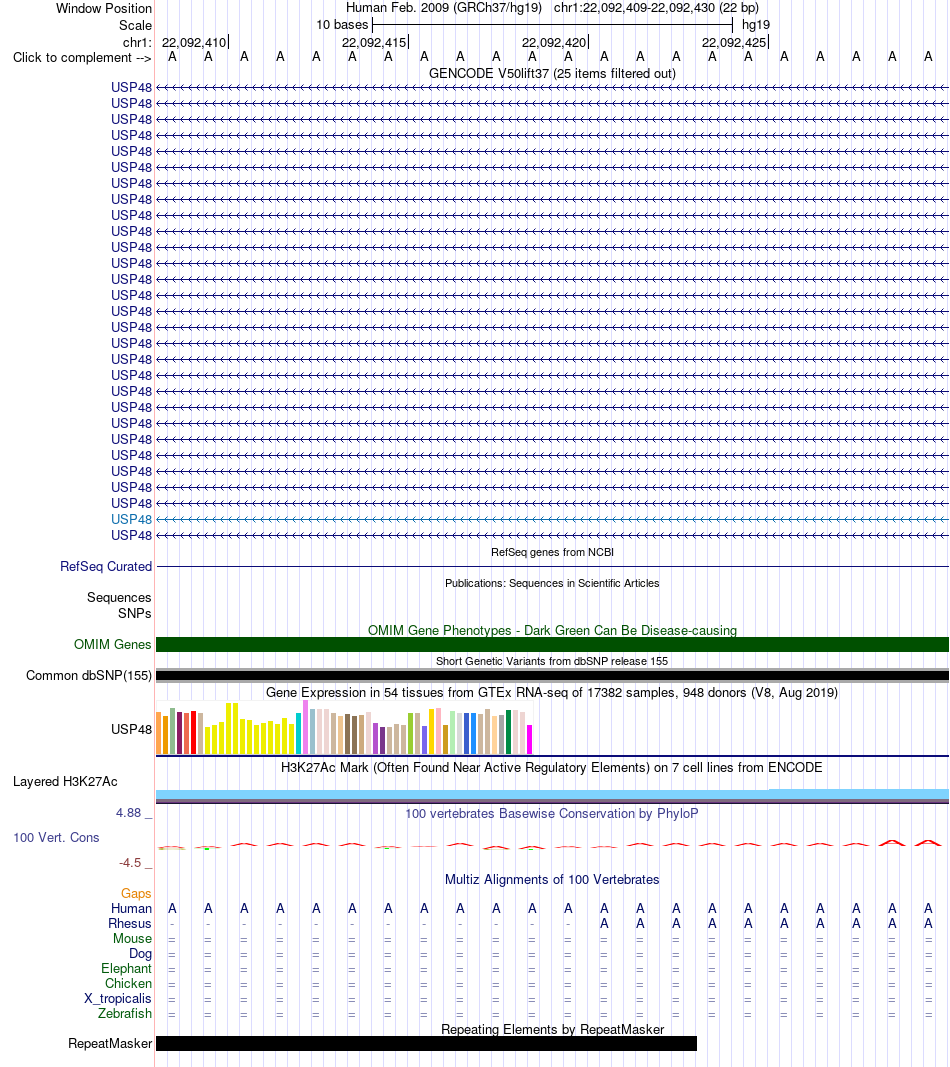Screen dimensions: 950x1067
Task: Click the RepeatMasker track label
Action: (x=110, y=1043)
